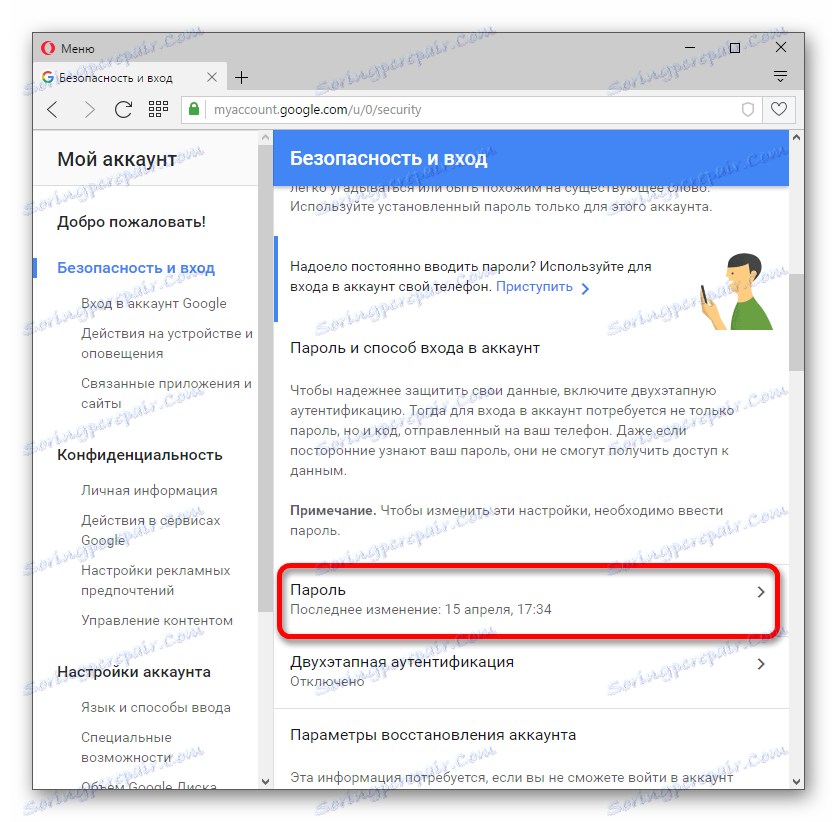The width and height of the screenshot is (837, 822).
Task: Open the tab menu icon at top right
Action: pos(780,76)
